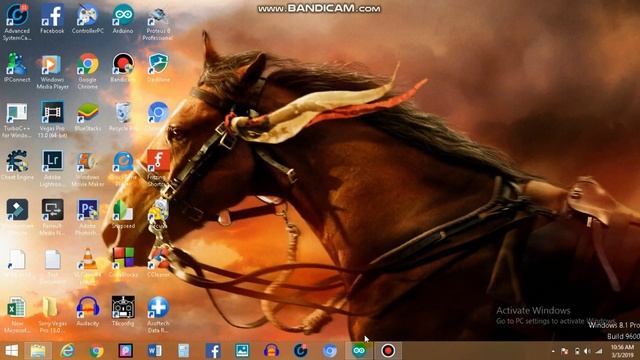
Task: Select the Vegas Pro 13.0 (64-bit) shortcut
Action: (52, 120)
